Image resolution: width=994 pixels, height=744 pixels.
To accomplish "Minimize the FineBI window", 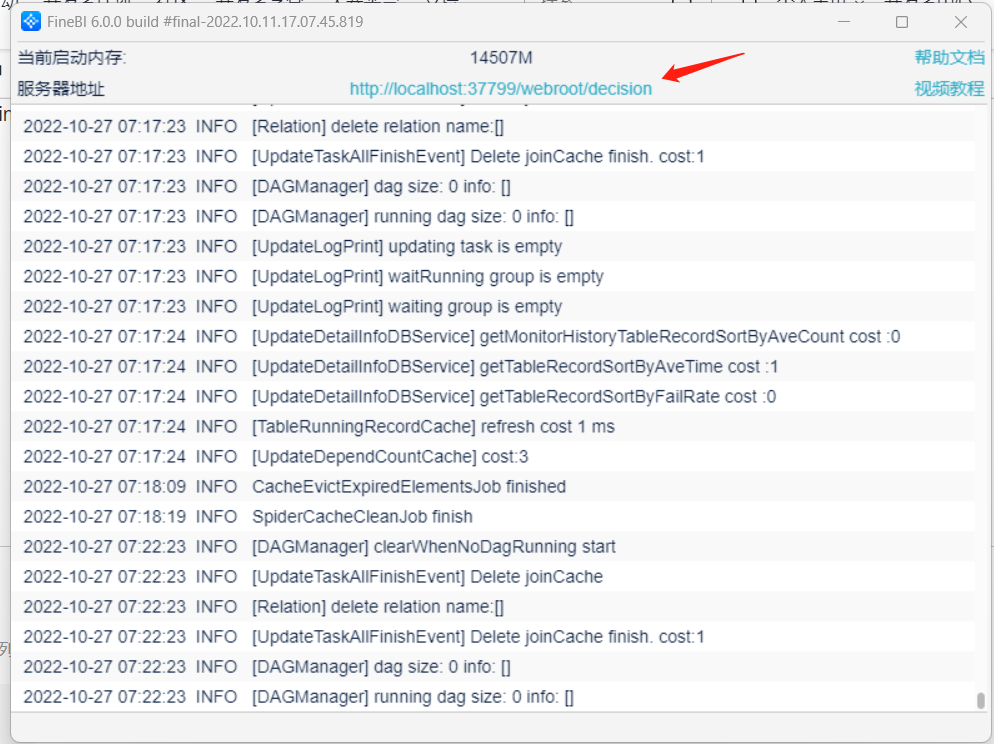I will (844, 22).
